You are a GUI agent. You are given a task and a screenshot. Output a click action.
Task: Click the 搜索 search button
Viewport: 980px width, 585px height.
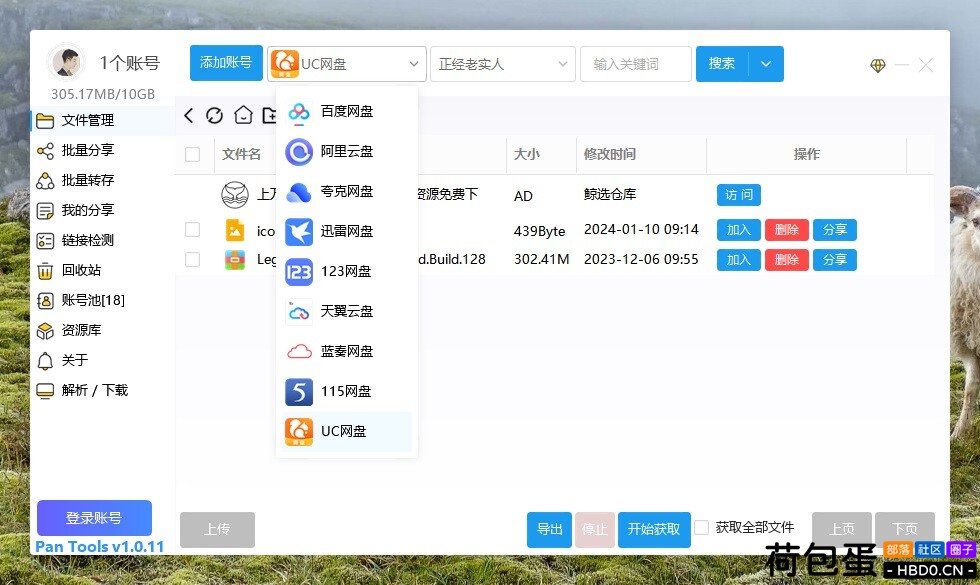tap(722, 64)
